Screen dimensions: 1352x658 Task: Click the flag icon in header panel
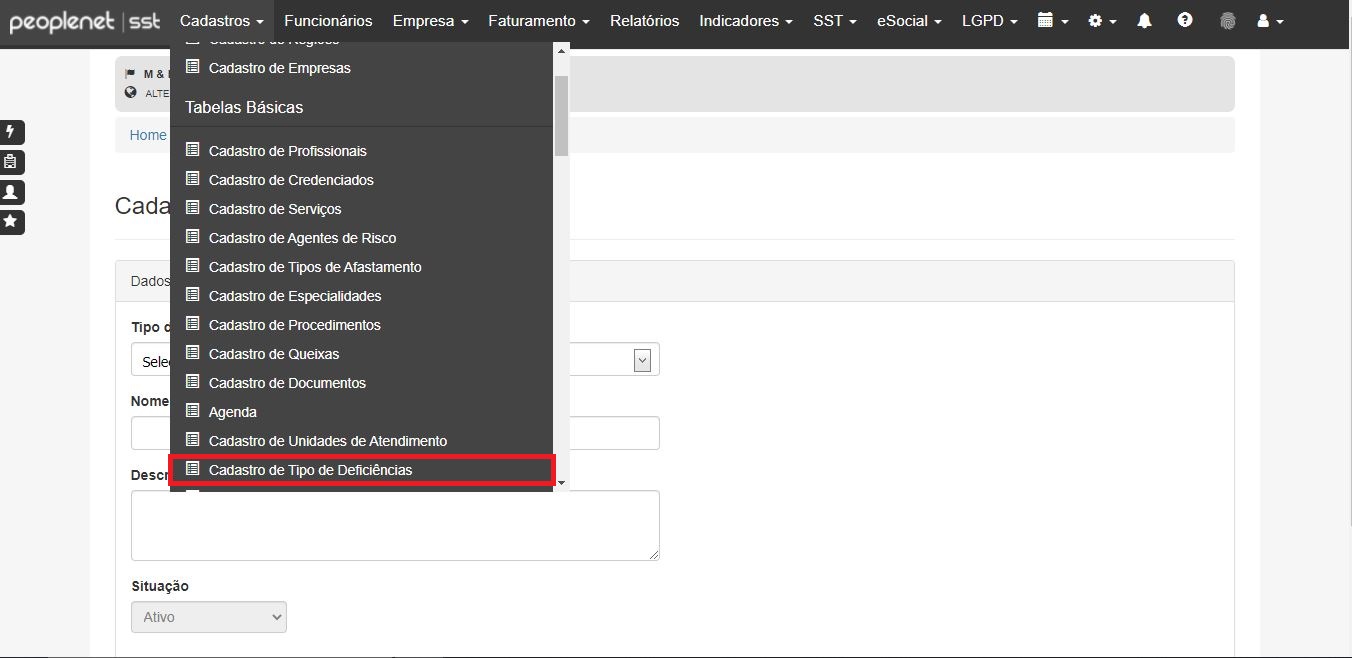pos(130,74)
